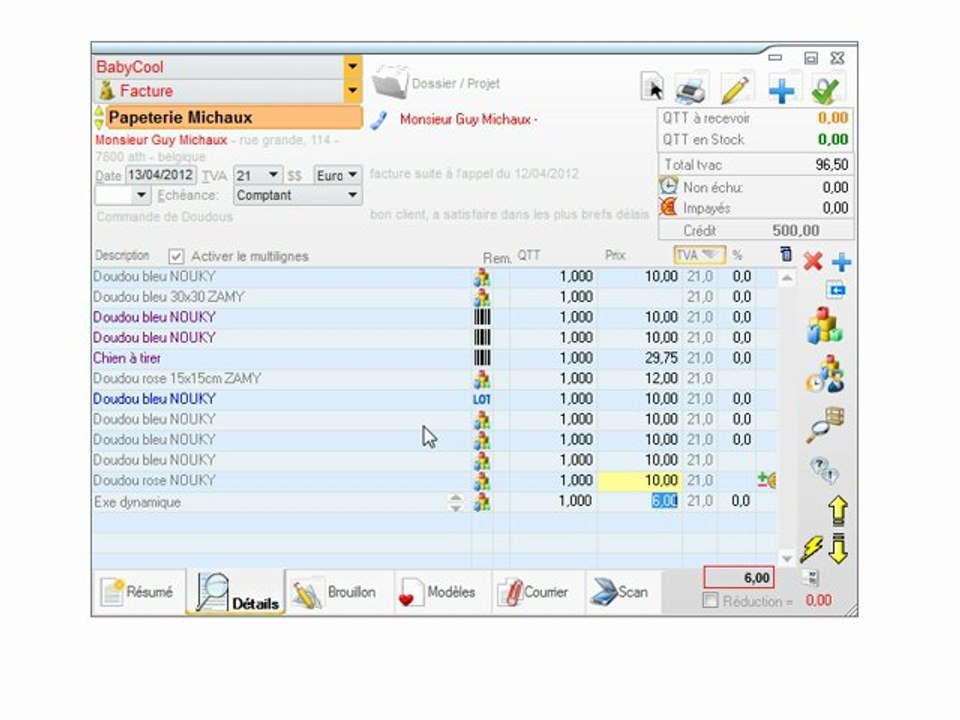Delete line with the red X icon

(x=812, y=261)
